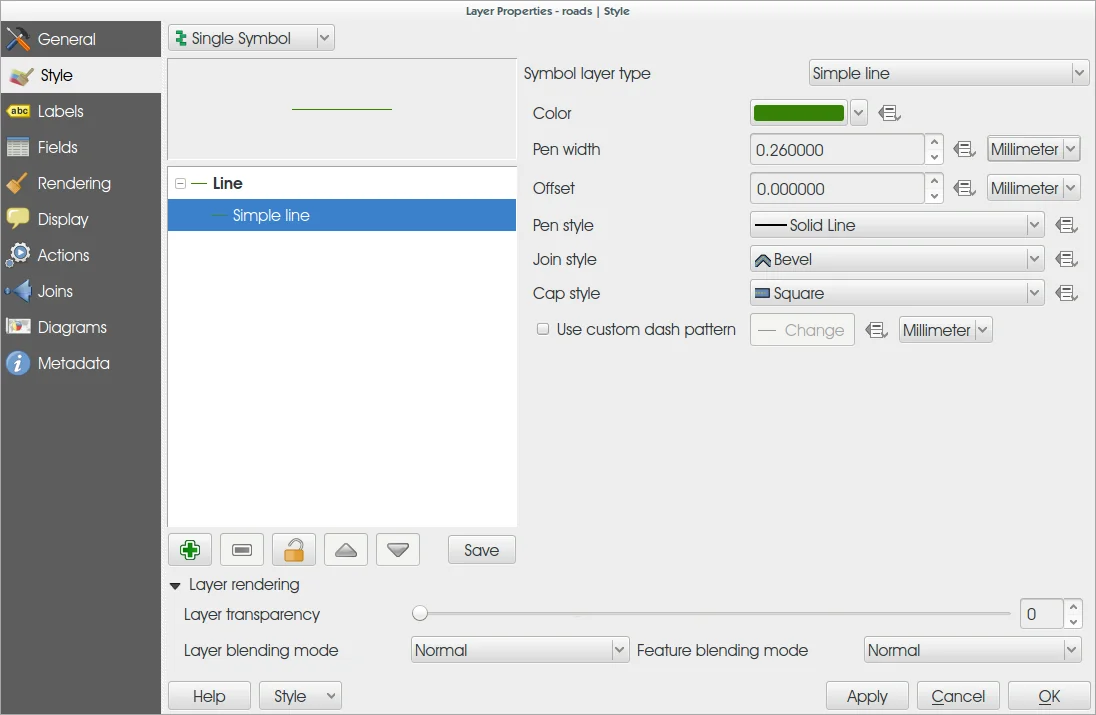Open the Metadata tab in sidebar
1096x715 pixels.
[x=73, y=364]
